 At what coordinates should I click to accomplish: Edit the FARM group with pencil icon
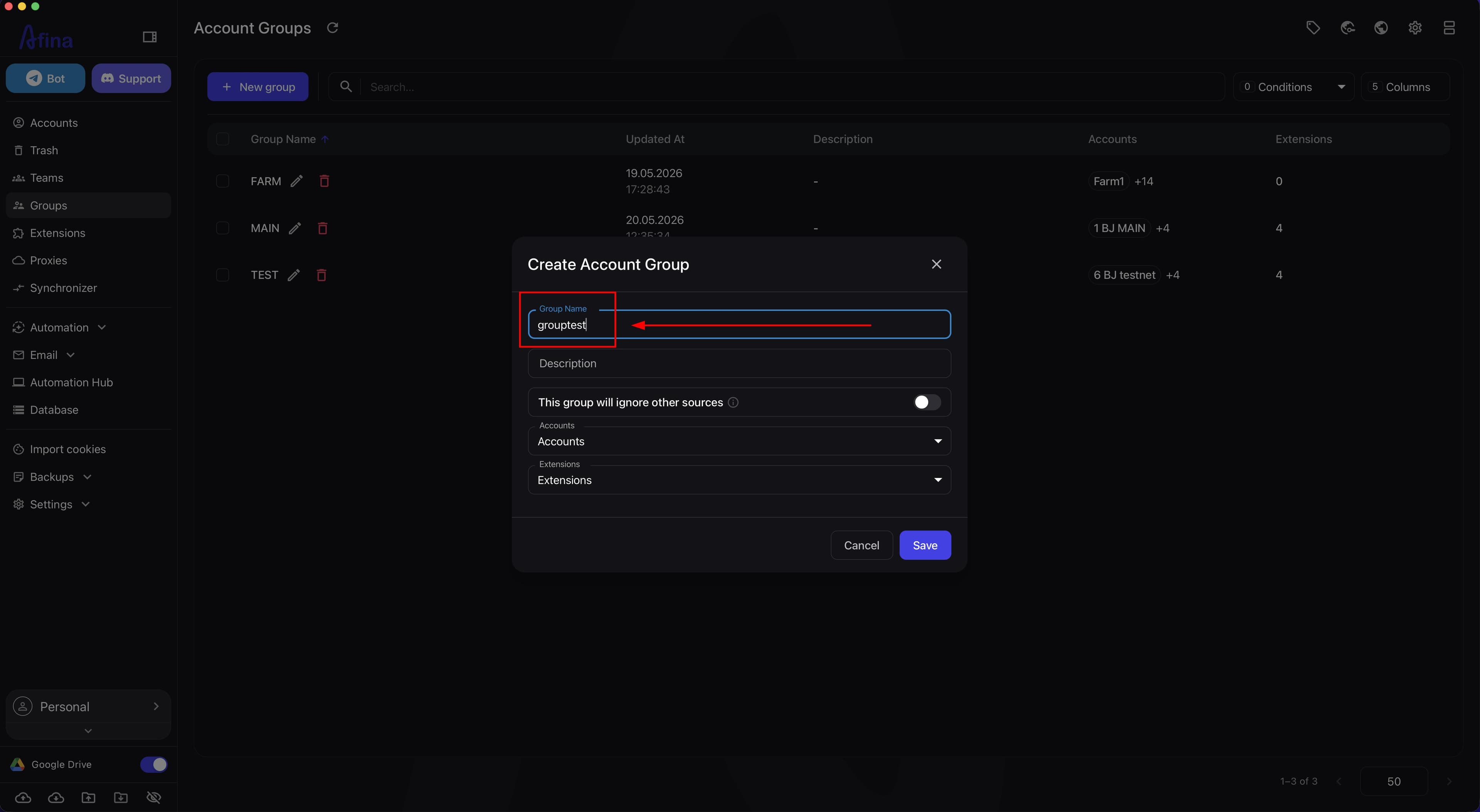pos(296,181)
